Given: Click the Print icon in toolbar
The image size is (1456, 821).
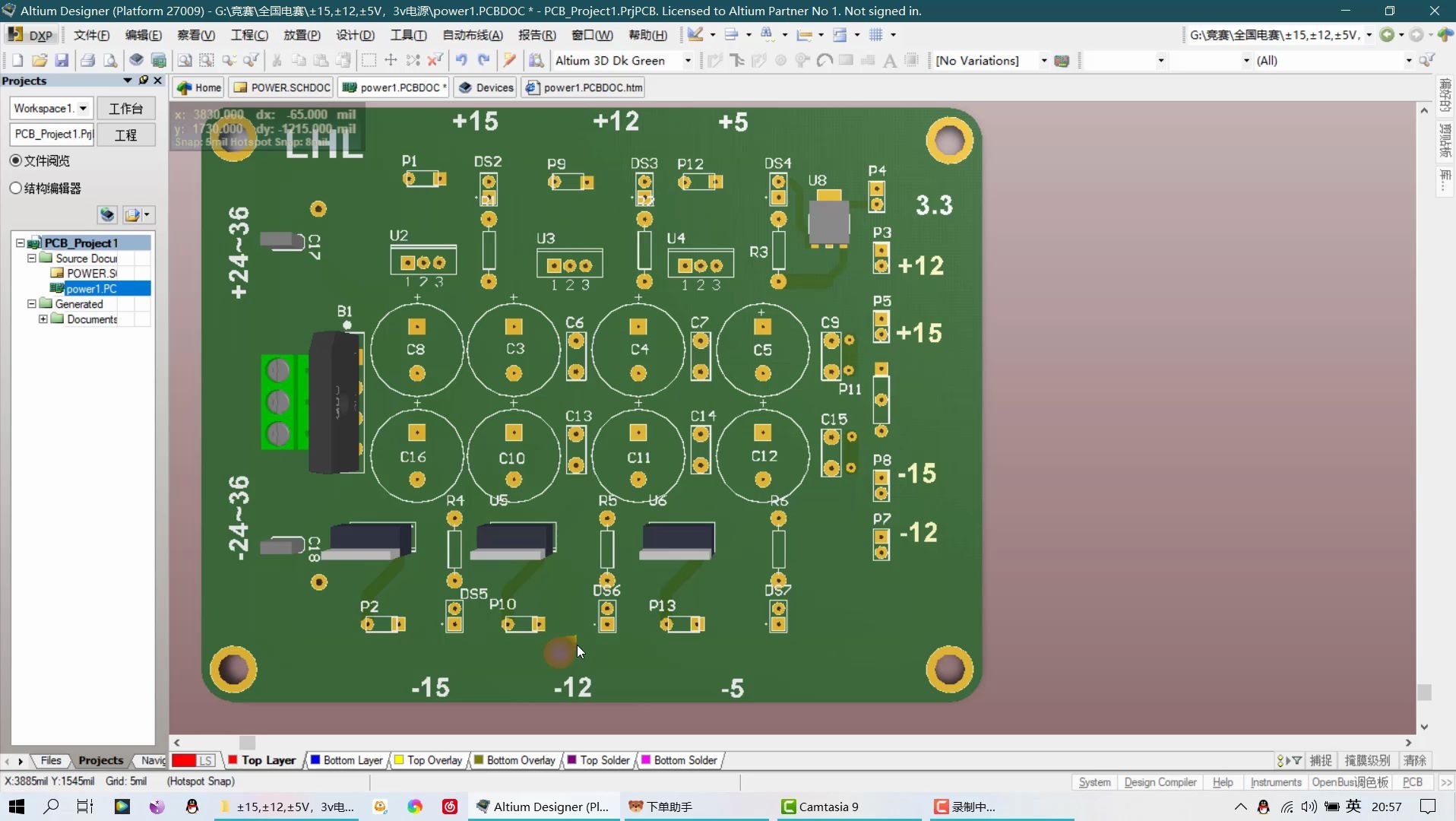Looking at the screenshot, I should pos(88,60).
